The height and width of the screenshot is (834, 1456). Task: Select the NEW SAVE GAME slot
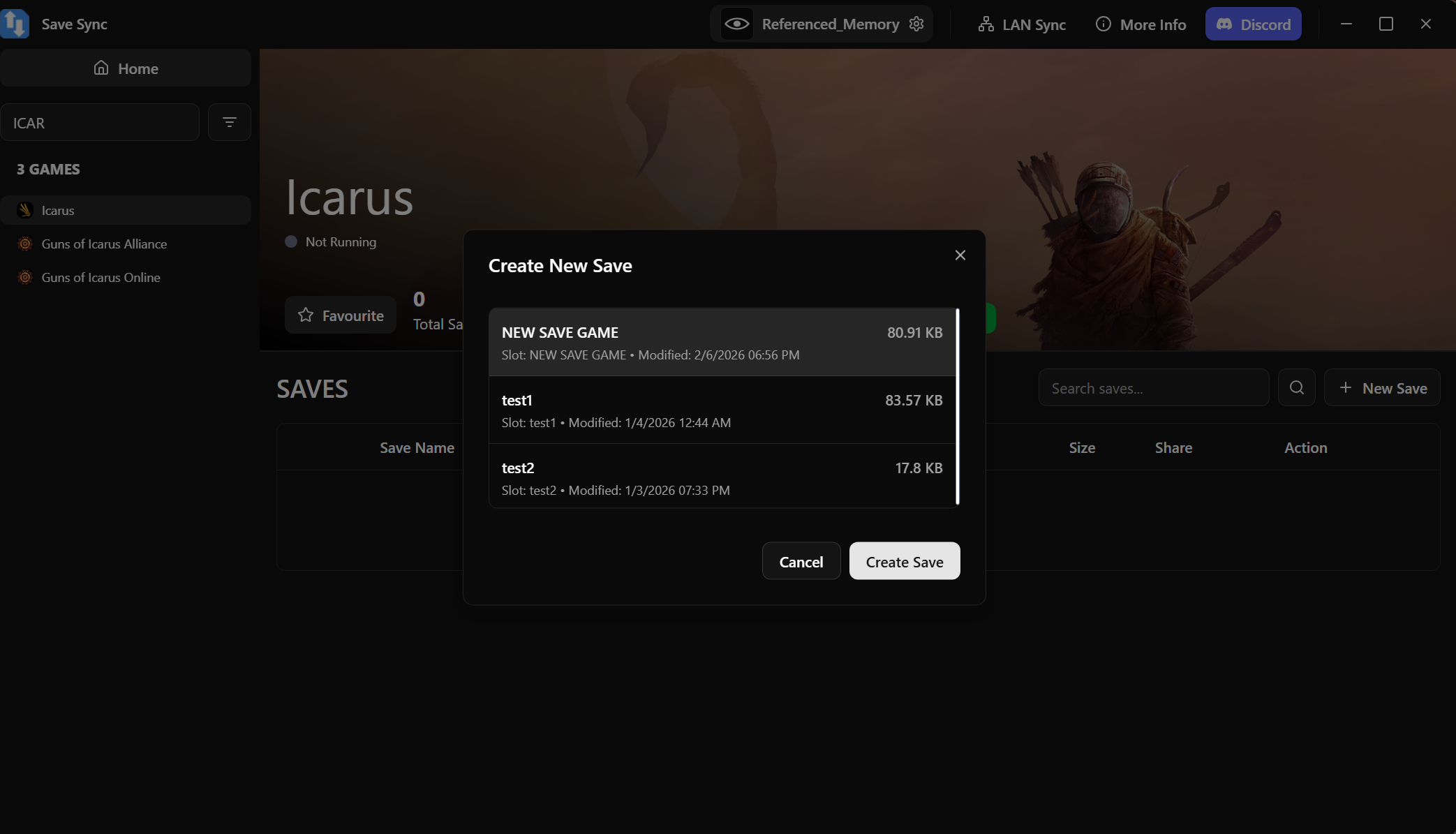tap(722, 343)
